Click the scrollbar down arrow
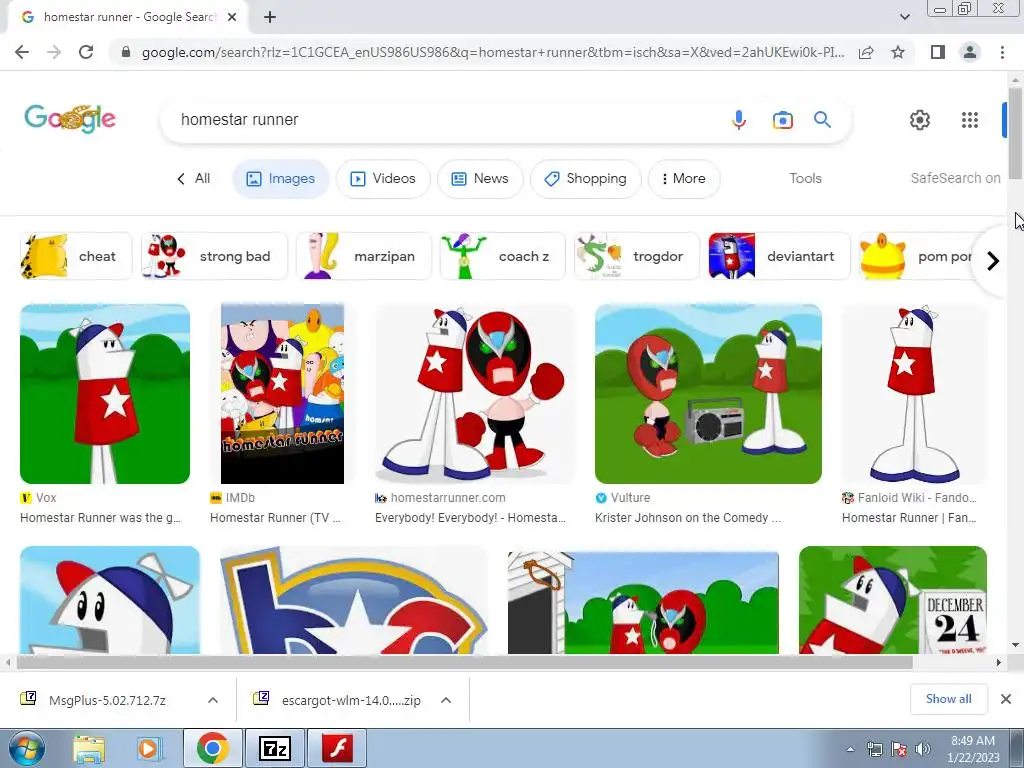This screenshot has height=768, width=1024. pyautogui.click(x=1015, y=645)
